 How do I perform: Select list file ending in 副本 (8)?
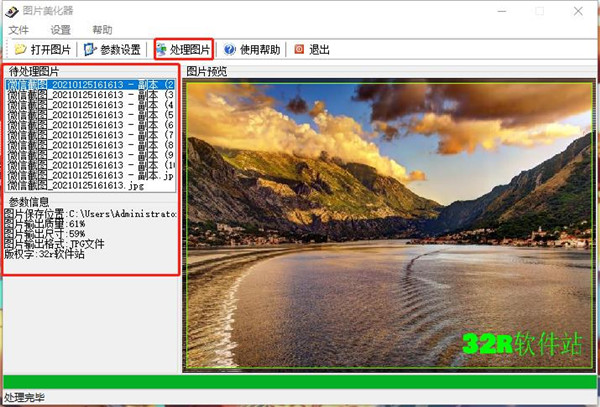point(90,145)
